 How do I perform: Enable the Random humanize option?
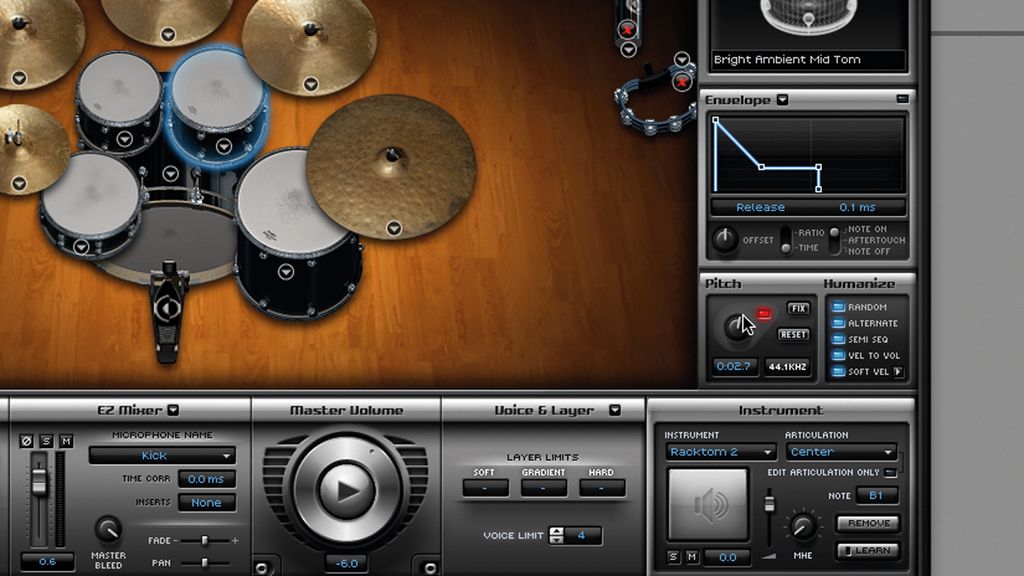pos(839,309)
